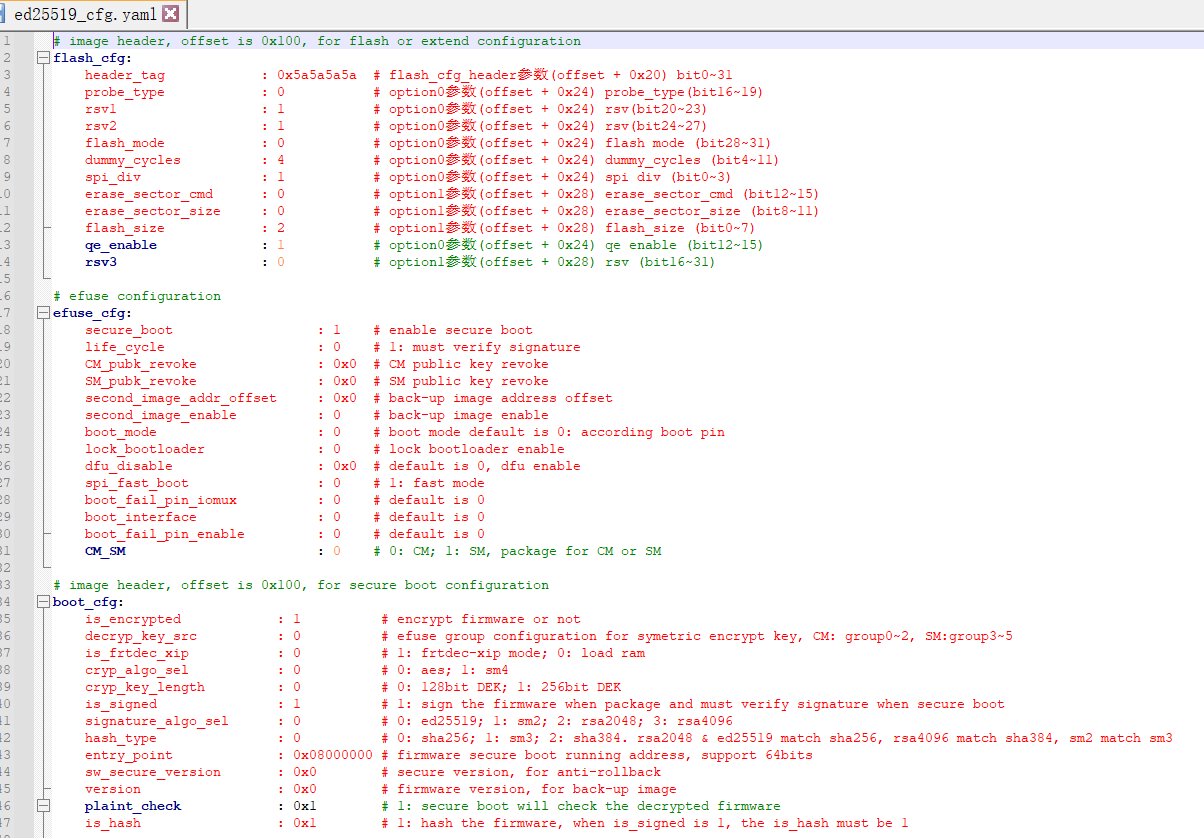1204x838 pixels.
Task: Click the boot_interface key
Action: point(141,517)
